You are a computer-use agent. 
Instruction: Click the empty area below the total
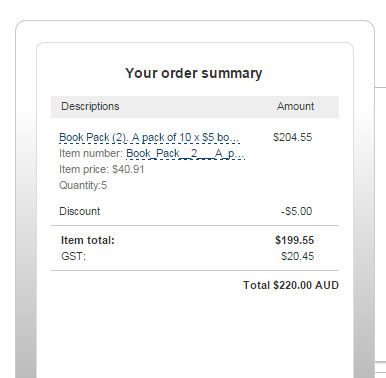(x=195, y=333)
